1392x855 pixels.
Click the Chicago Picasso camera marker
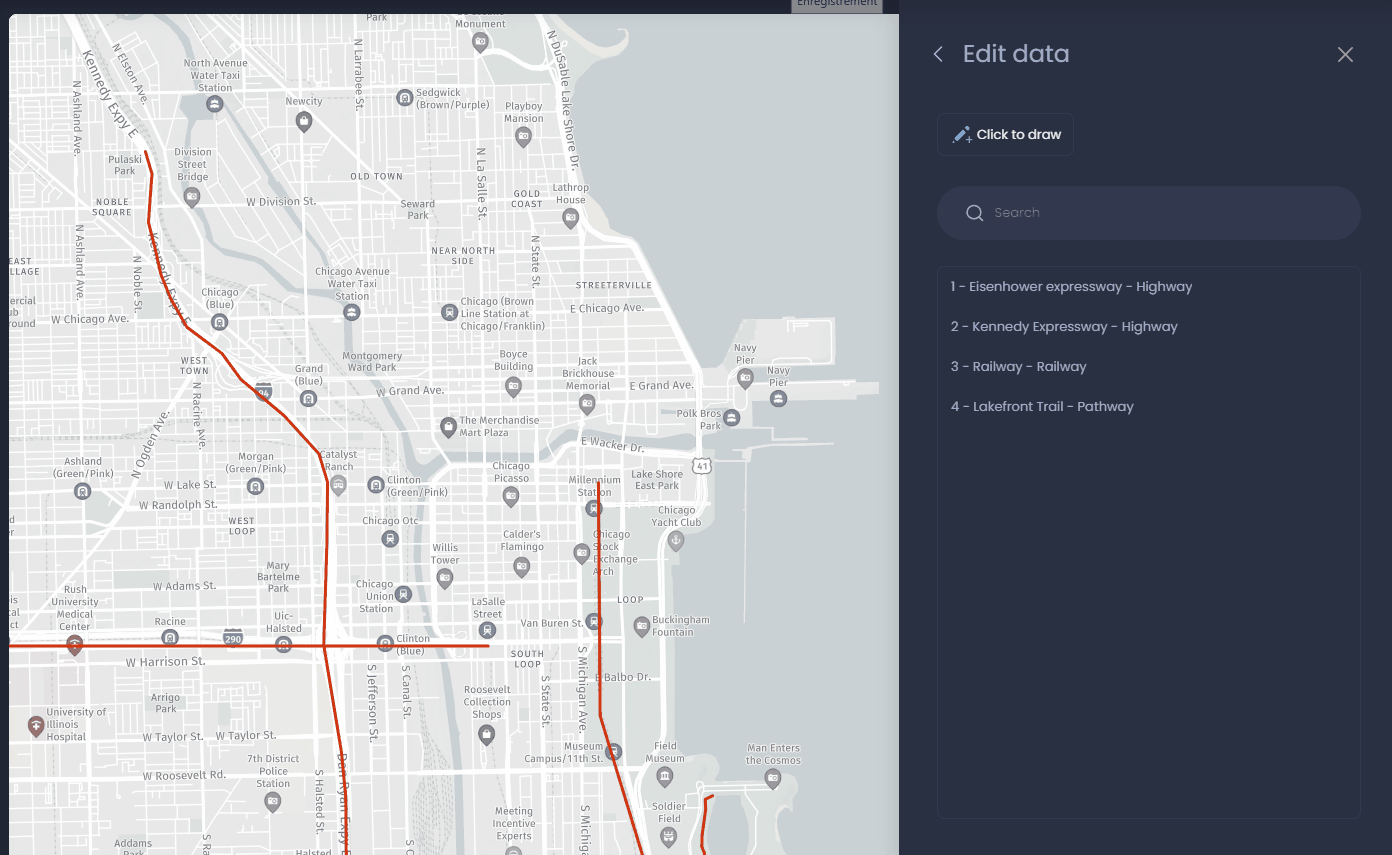tap(511, 495)
